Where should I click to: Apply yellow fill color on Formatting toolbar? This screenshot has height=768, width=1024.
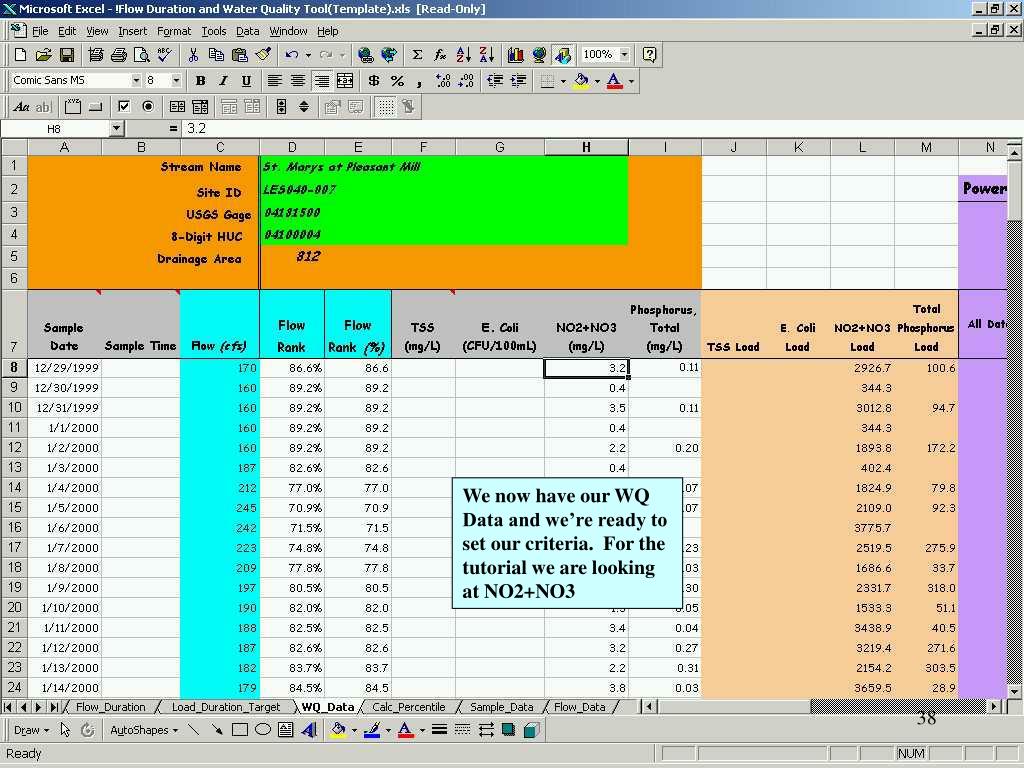581,81
